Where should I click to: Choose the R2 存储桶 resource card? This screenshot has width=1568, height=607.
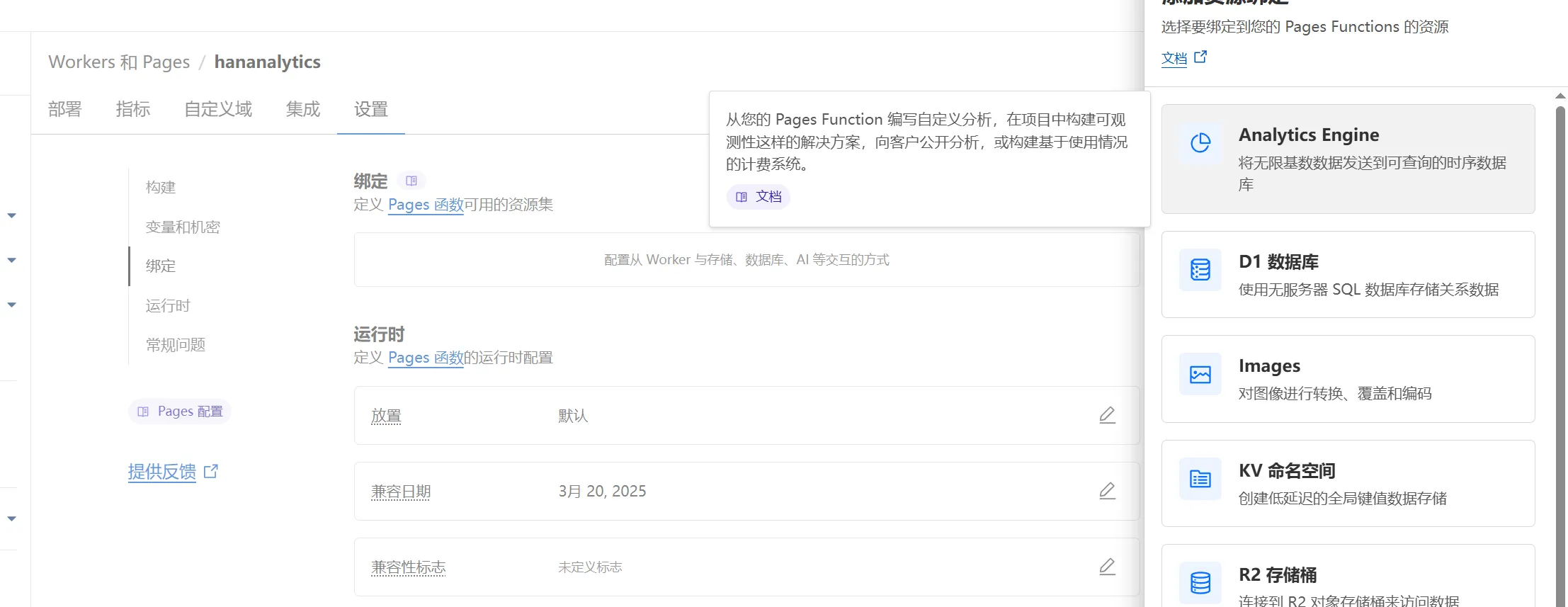pos(1348,576)
